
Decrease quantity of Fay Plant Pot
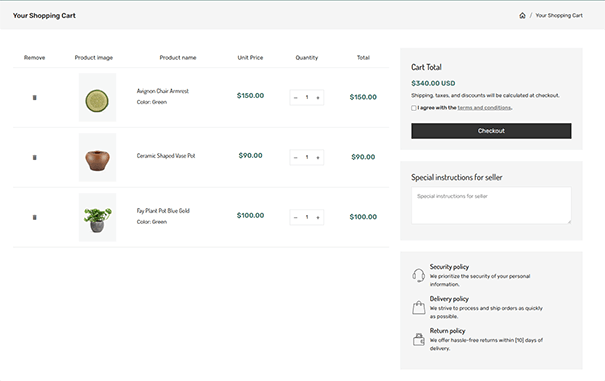click(296, 217)
